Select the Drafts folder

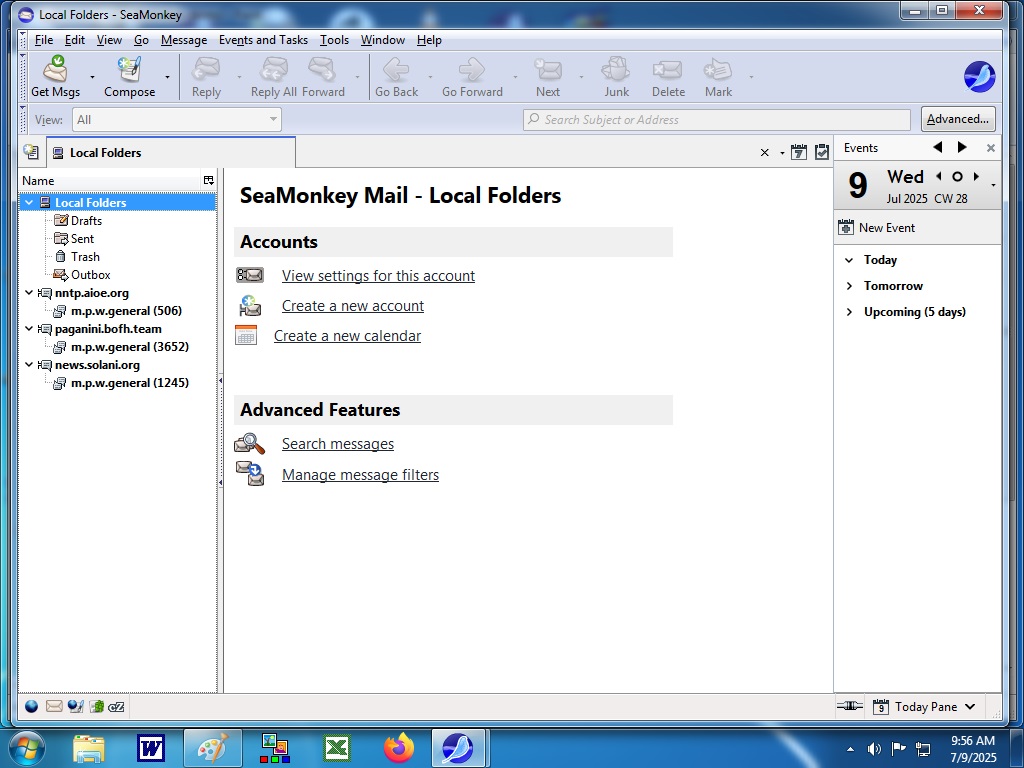(x=86, y=221)
